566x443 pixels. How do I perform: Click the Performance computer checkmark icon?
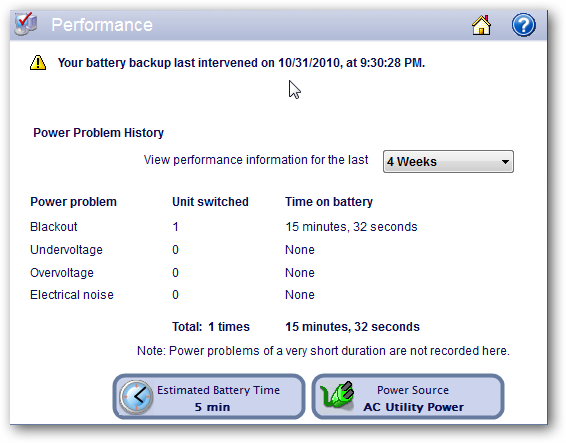pos(26,24)
